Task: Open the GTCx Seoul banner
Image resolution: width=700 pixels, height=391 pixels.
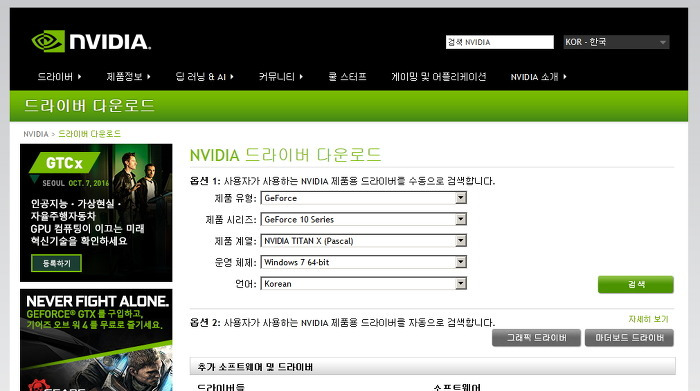Action: coord(96,212)
